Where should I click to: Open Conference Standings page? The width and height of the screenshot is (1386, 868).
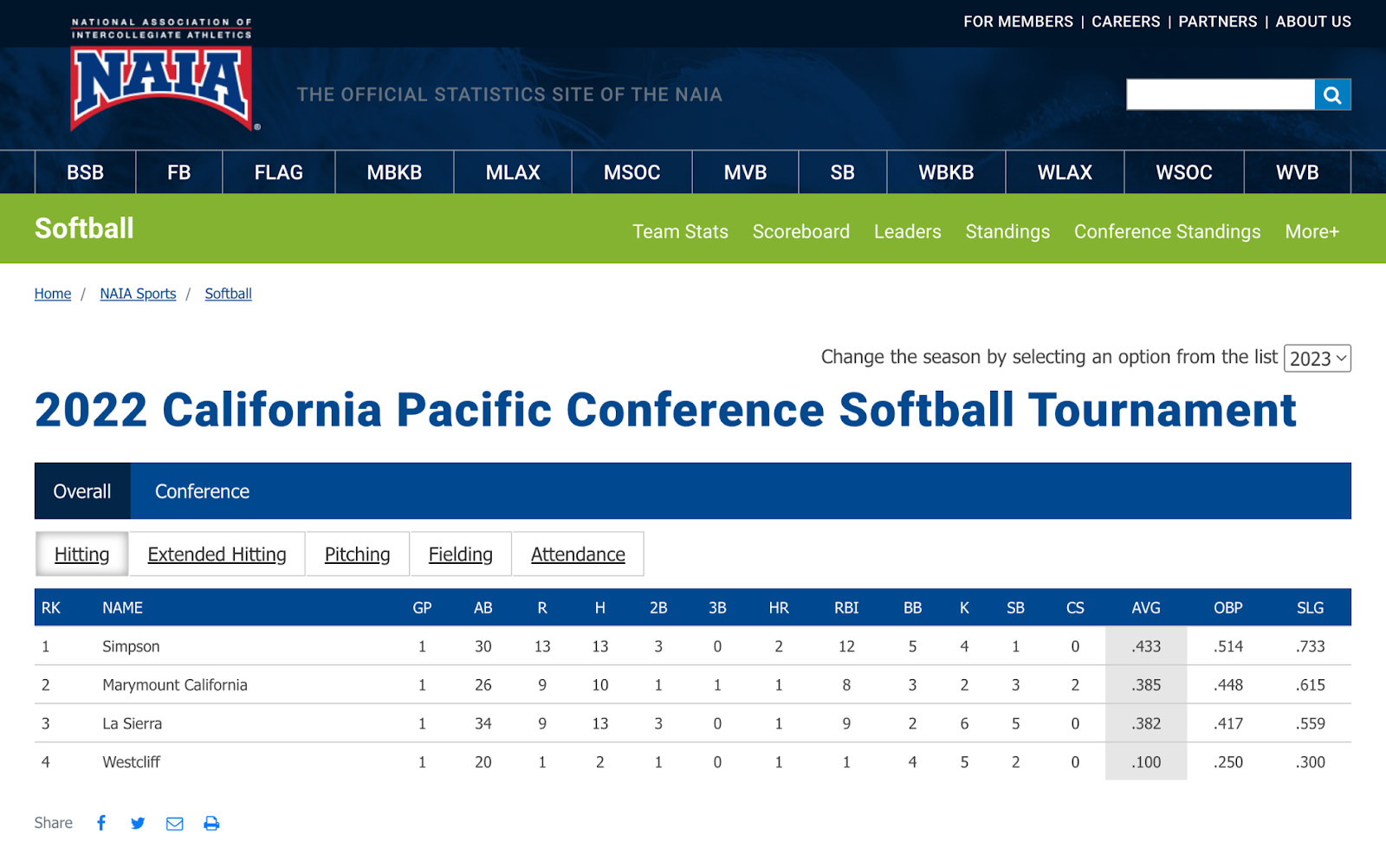click(1167, 231)
